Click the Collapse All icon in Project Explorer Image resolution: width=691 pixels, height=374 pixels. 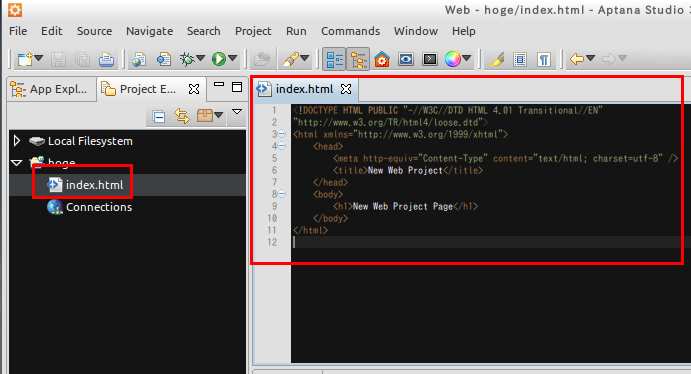(159, 116)
